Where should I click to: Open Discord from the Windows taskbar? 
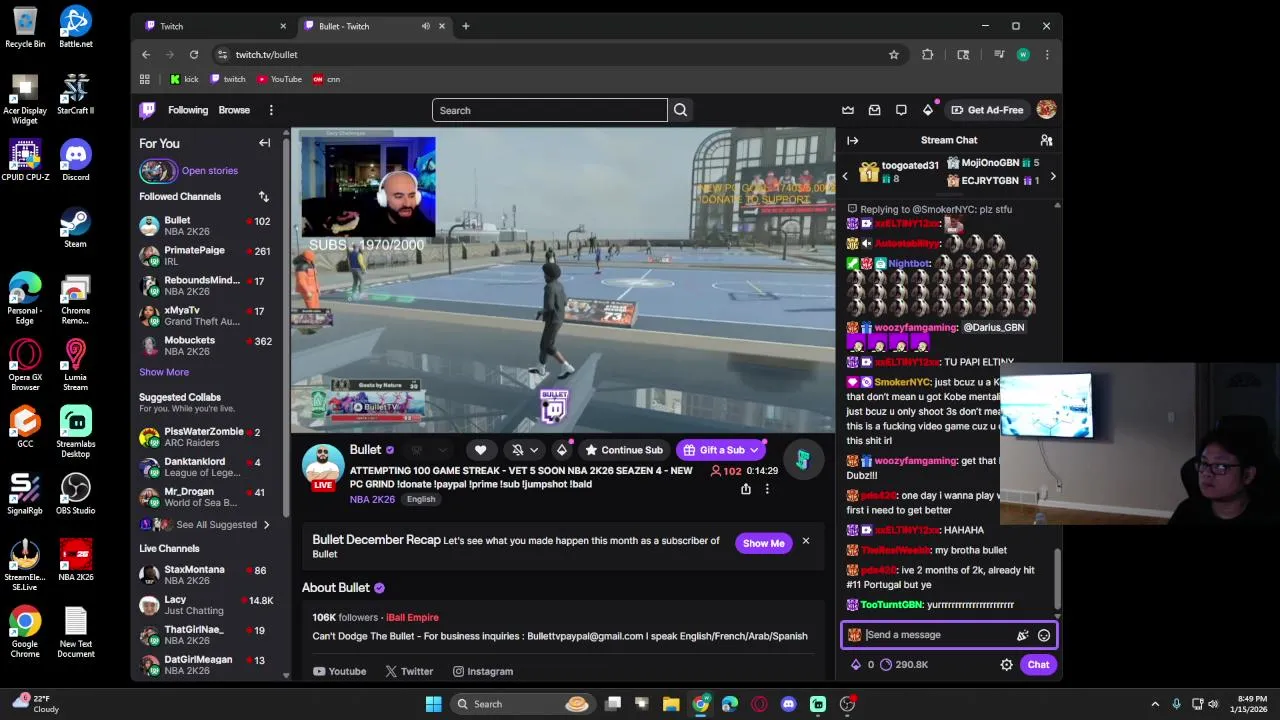(789, 704)
